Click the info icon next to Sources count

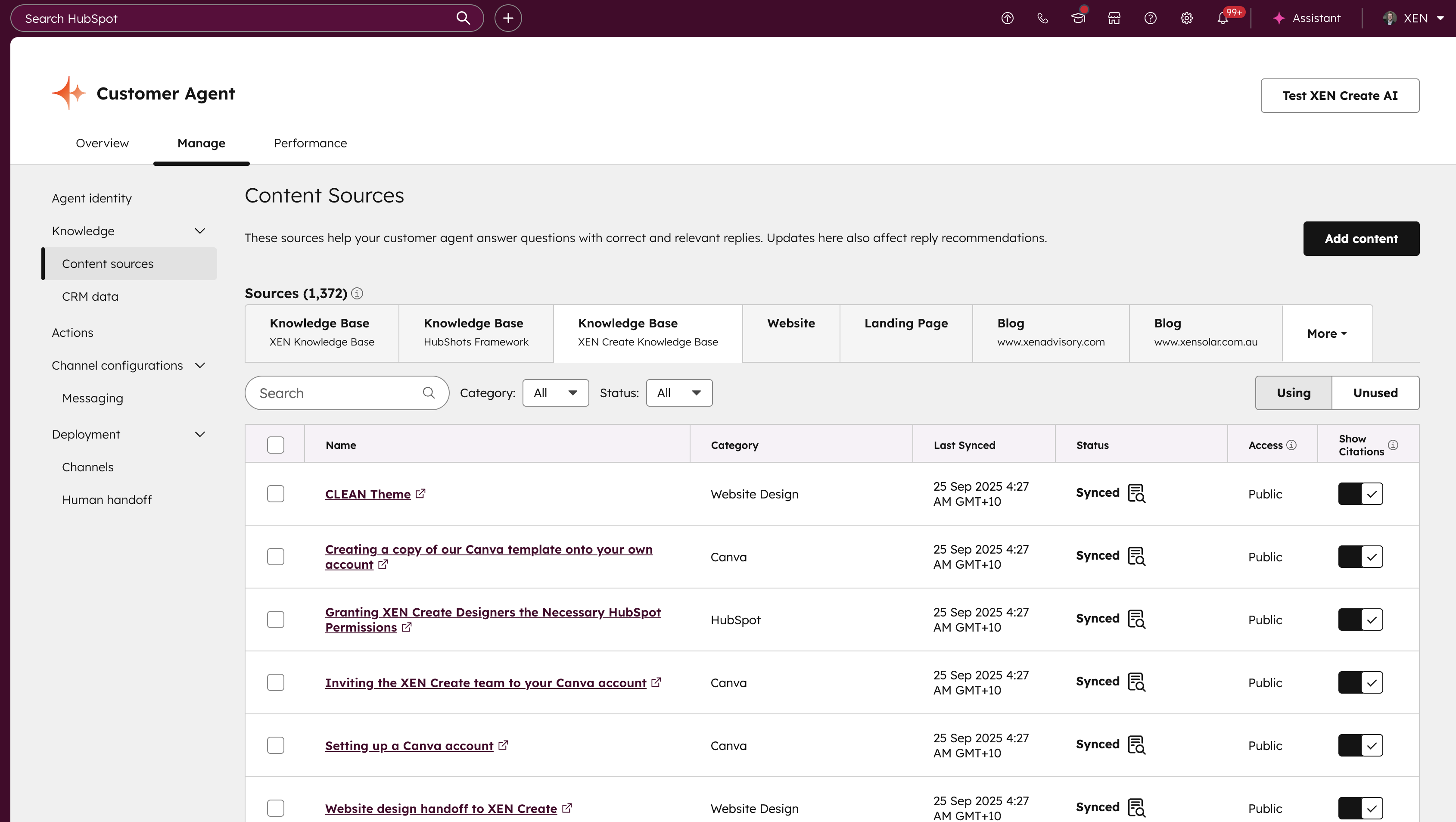[x=357, y=293]
